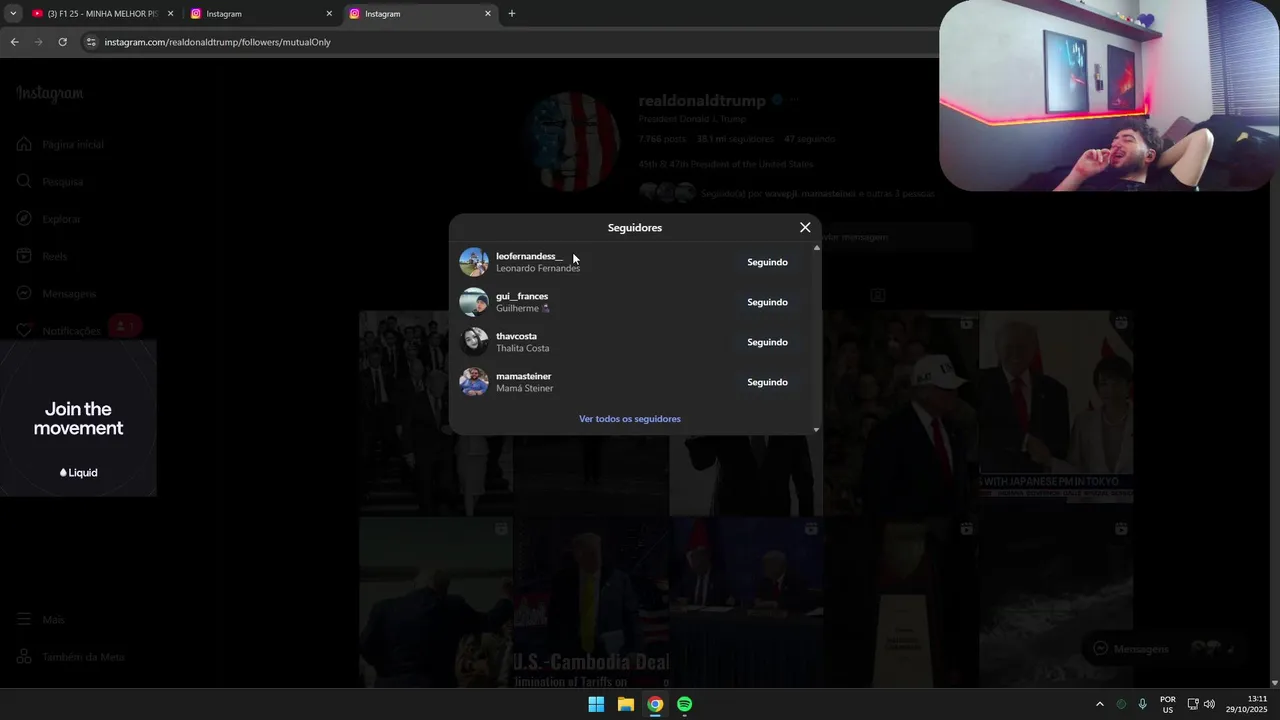Screen dimensions: 1280x720
Task: View site information icon in address bar
Action: coord(91,42)
